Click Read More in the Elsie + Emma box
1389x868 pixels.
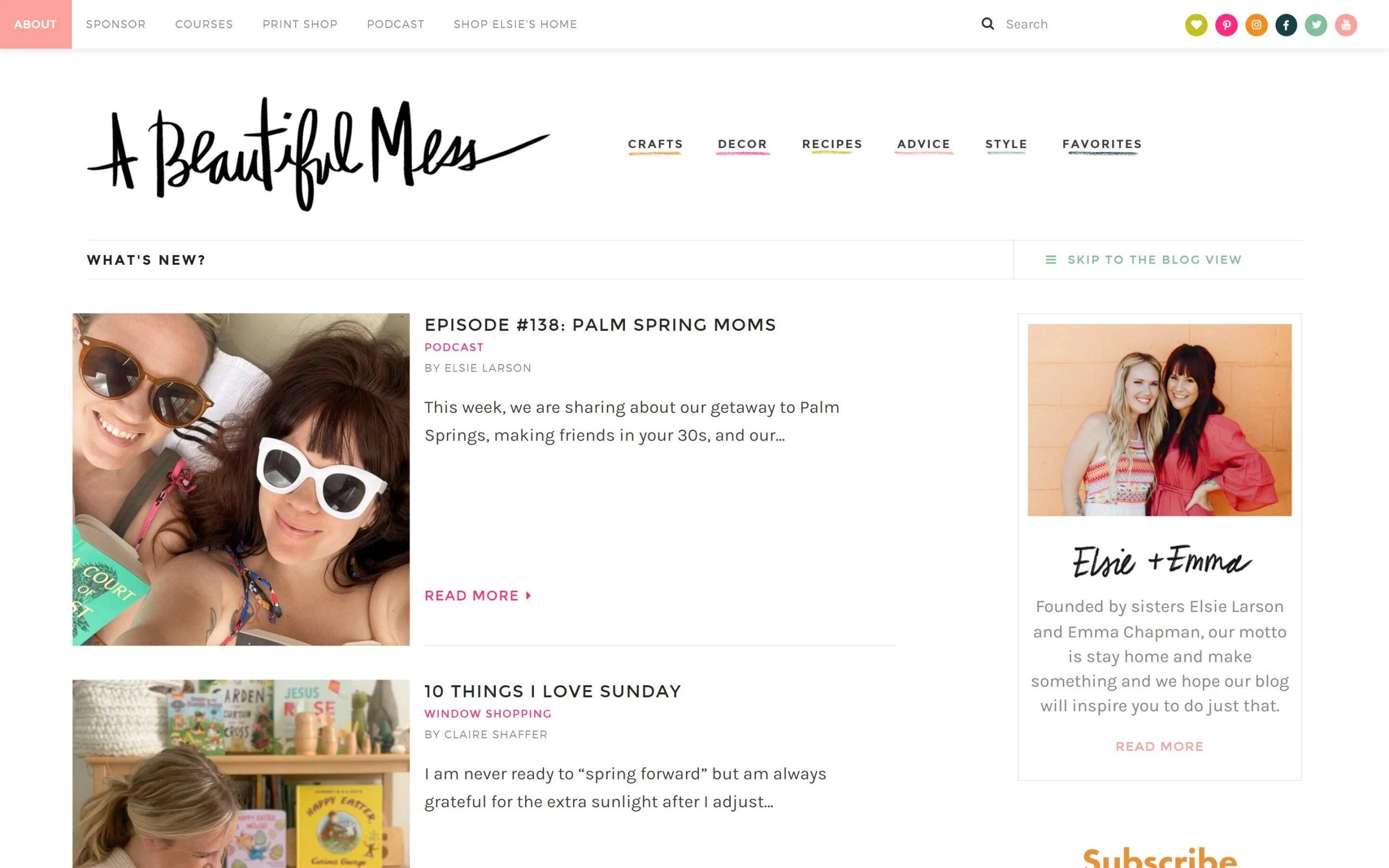click(1159, 746)
